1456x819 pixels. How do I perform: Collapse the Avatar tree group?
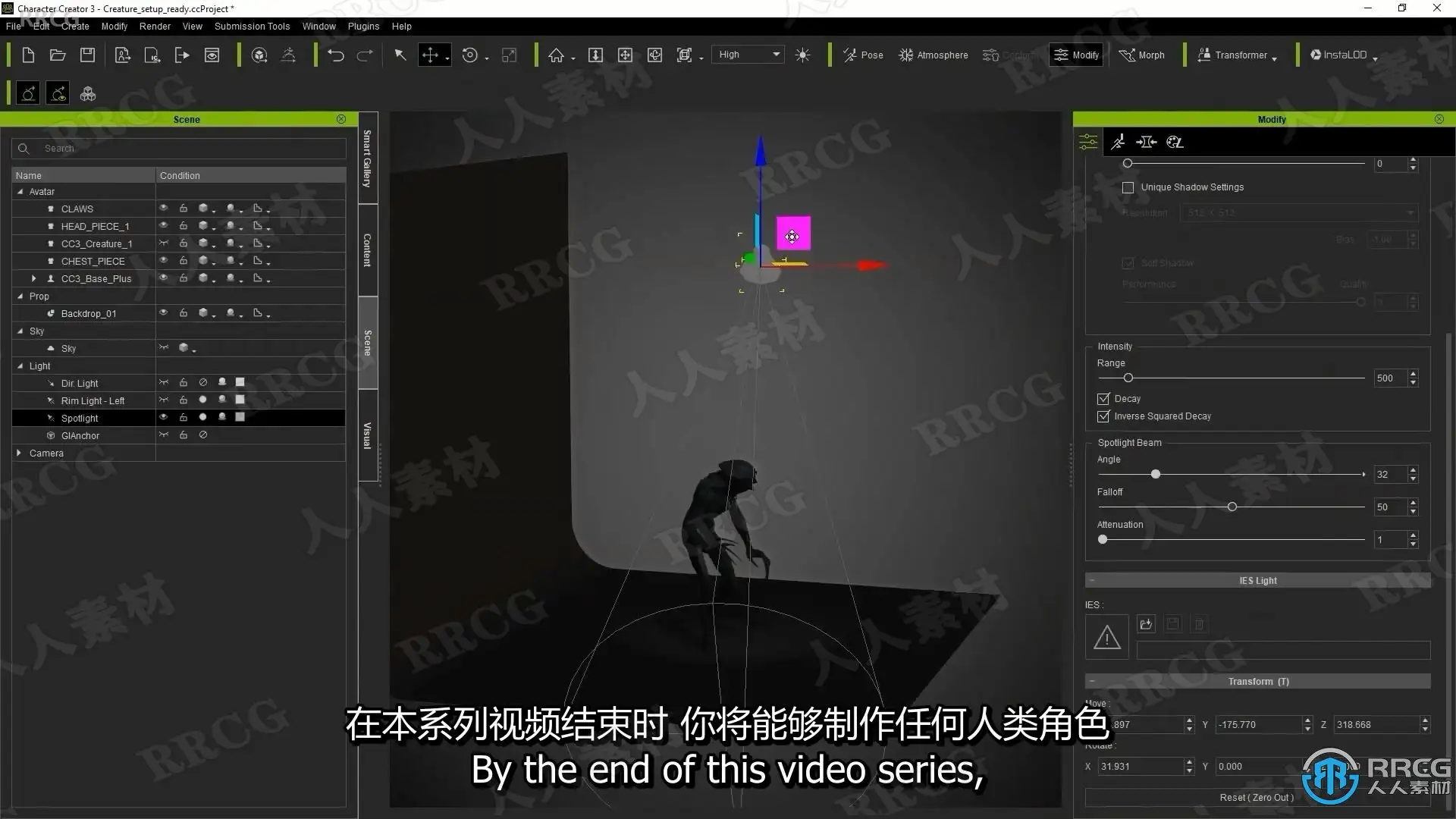[20, 192]
